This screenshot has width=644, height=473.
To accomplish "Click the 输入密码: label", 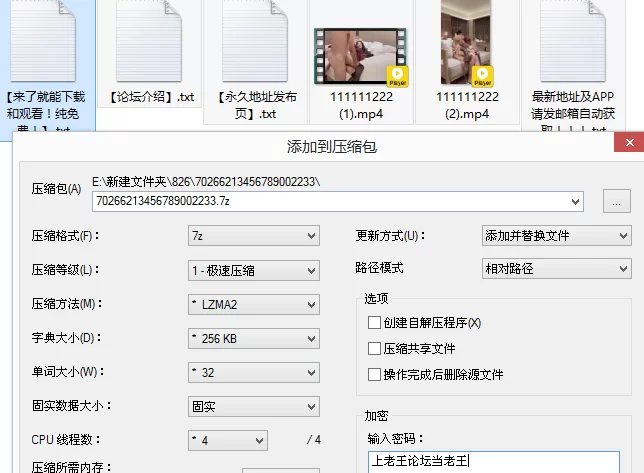I will (395, 439).
